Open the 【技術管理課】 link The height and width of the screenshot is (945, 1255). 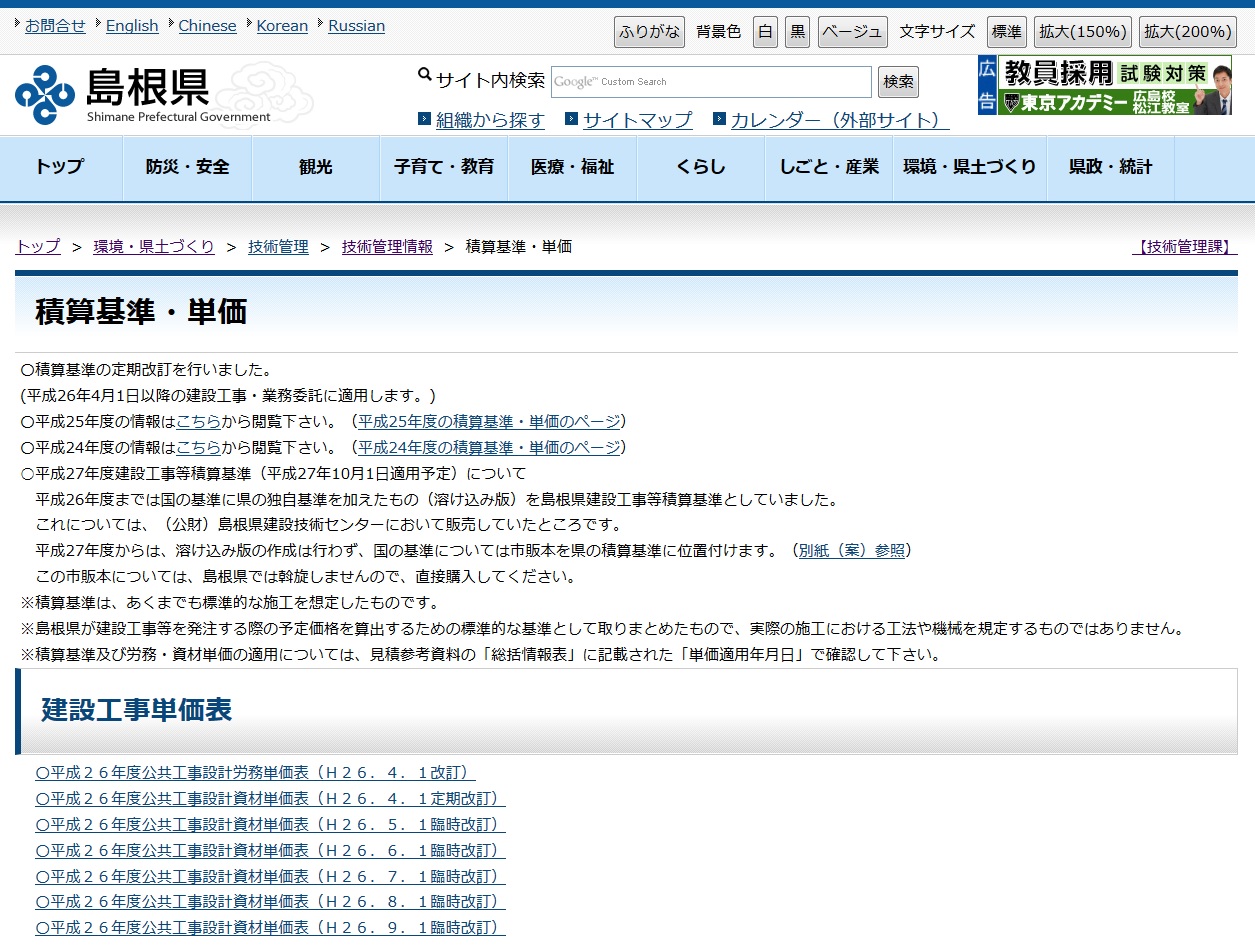(1185, 246)
